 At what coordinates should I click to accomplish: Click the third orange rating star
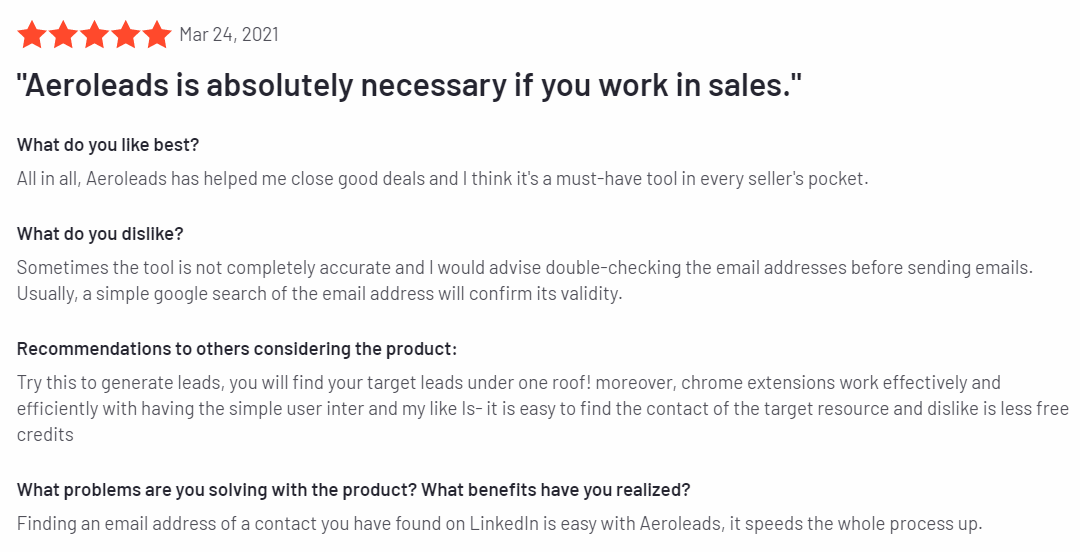tap(94, 34)
